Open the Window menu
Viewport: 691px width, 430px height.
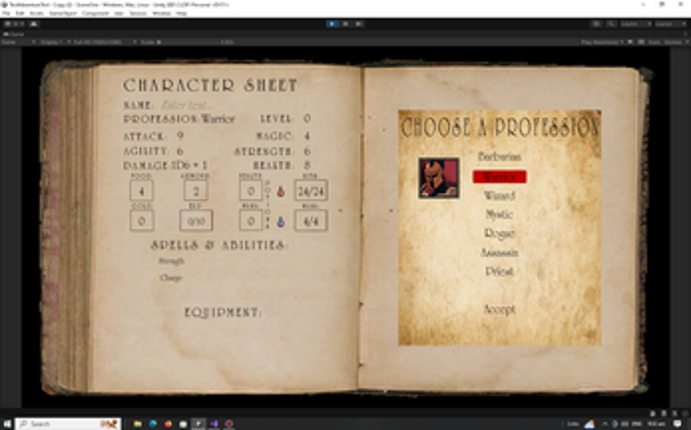point(161,13)
